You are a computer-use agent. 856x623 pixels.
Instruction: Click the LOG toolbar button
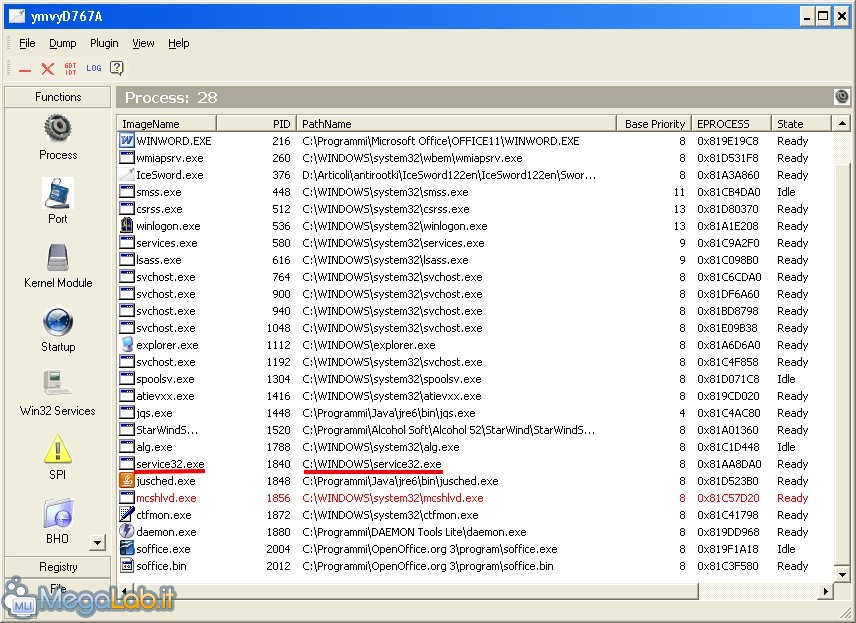(x=94, y=69)
